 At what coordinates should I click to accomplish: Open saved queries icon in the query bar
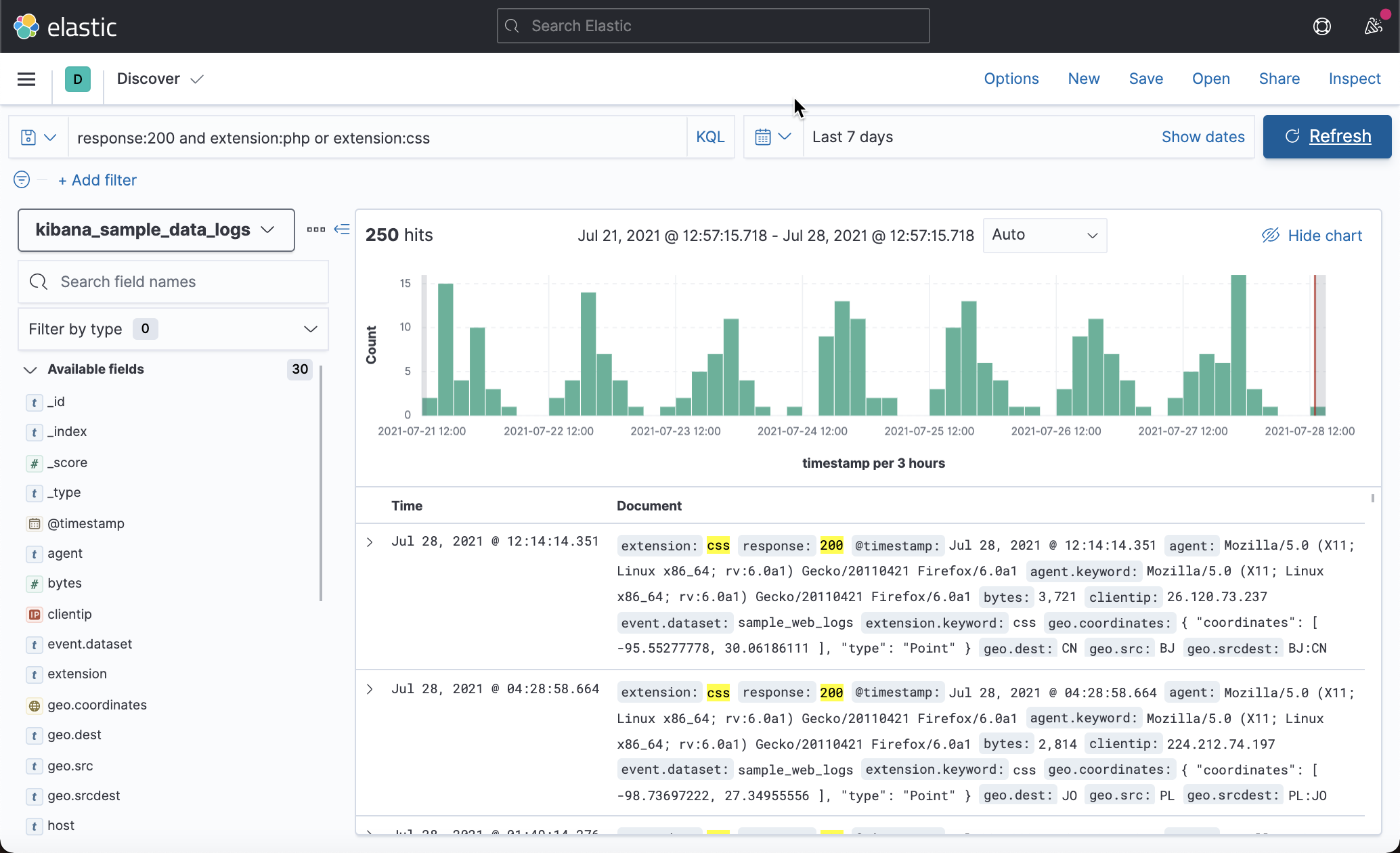pyautogui.click(x=37, y=137)
